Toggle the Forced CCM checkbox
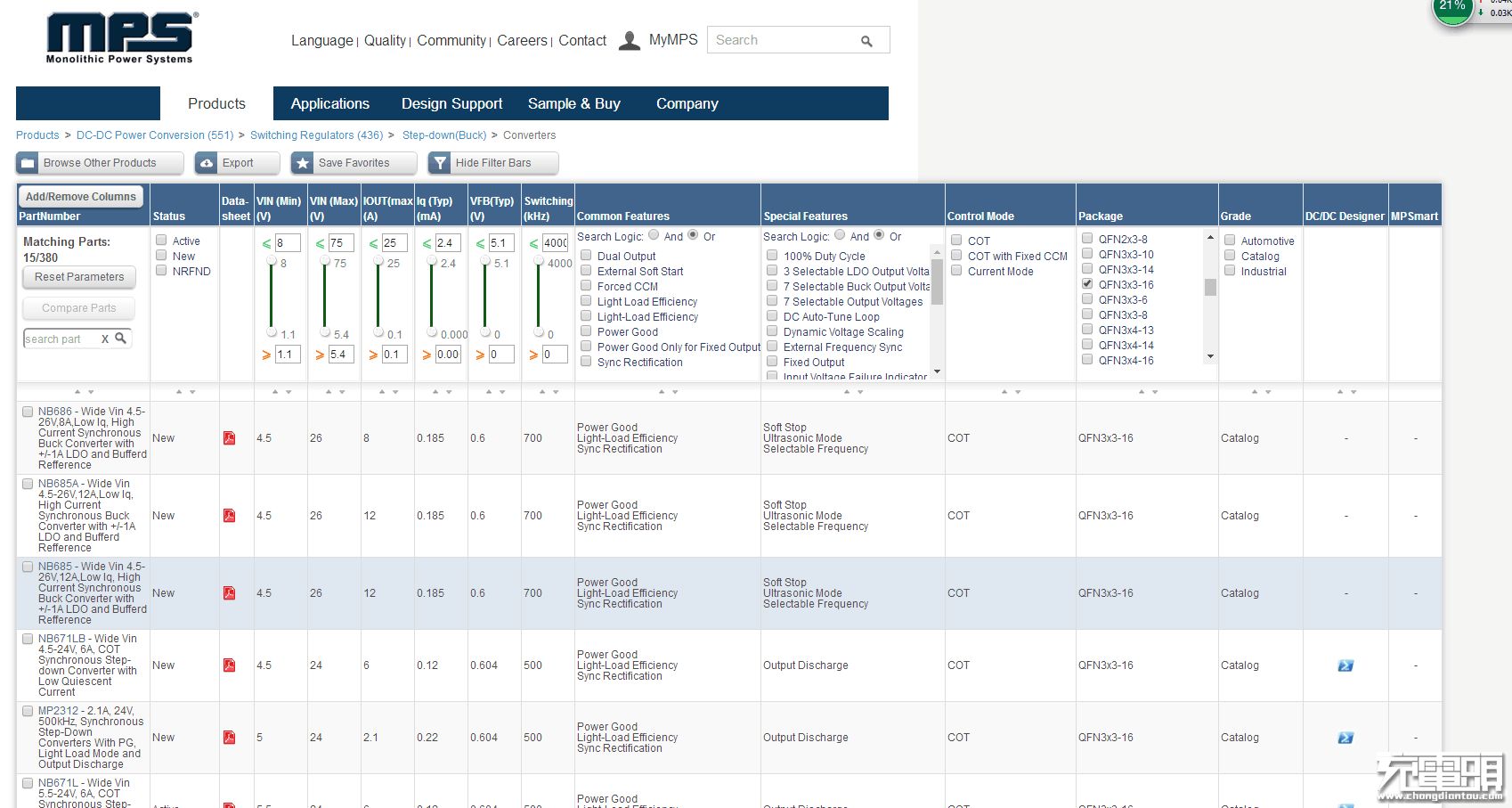Viewport: 1512px width, 808px height. click(x=586, y=286)
